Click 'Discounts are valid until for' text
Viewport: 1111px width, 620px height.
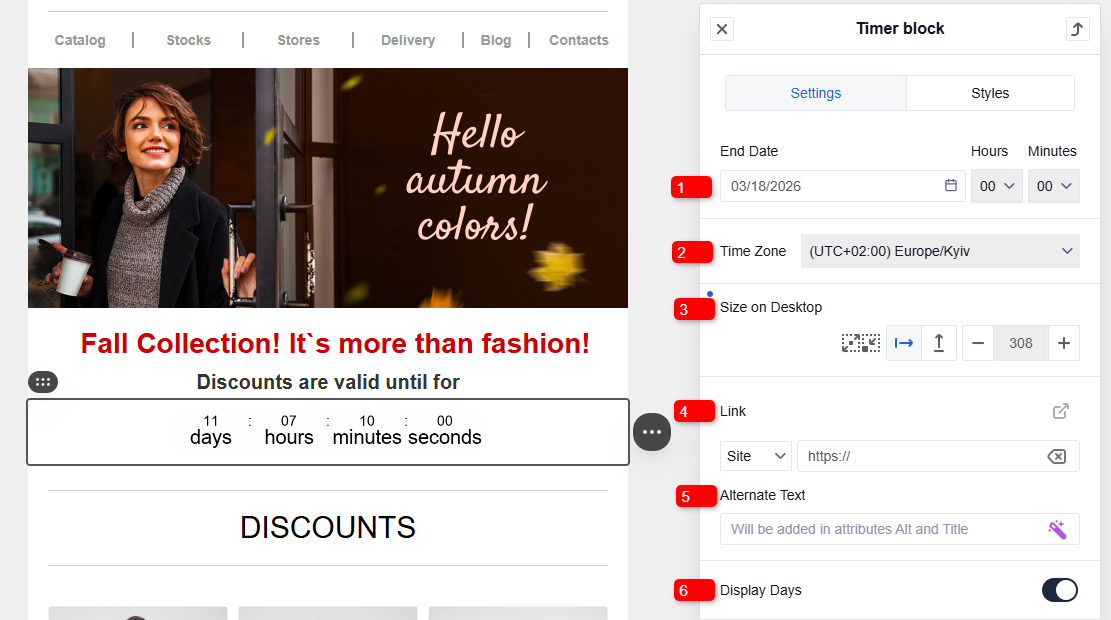tap(328, 382)
